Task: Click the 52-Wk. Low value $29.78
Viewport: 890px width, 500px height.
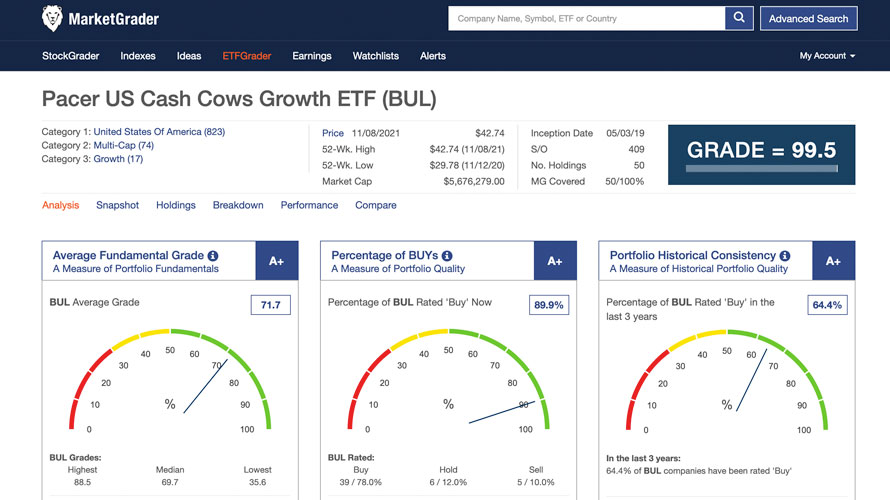Action: (467, 165)
